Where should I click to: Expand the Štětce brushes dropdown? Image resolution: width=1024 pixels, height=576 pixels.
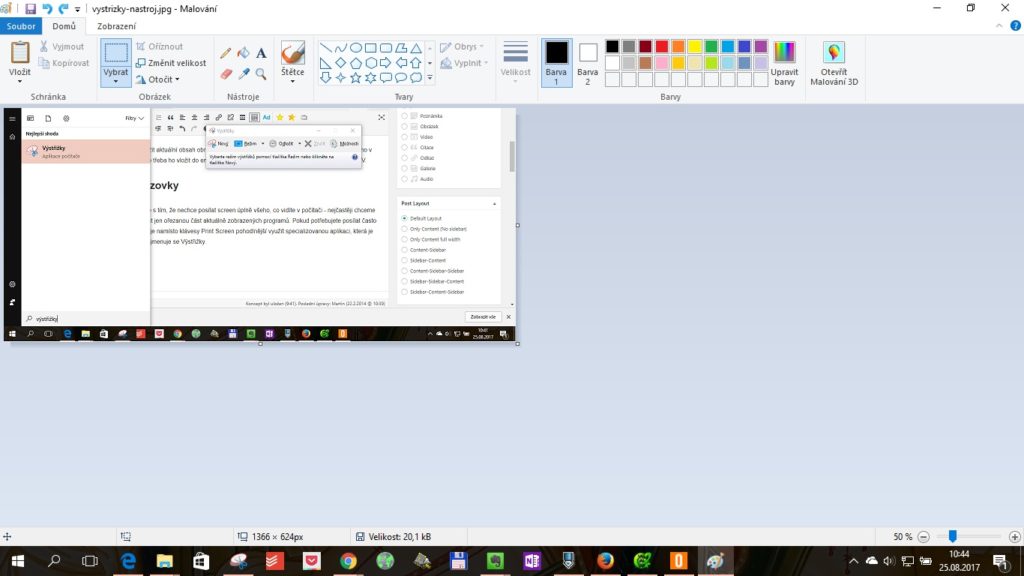293,81
